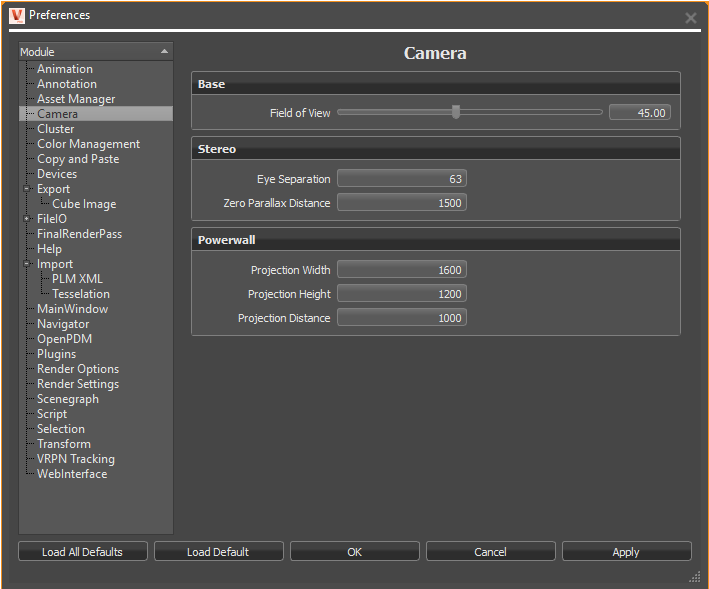Click the Projection Distance field
This screenshot has height=589, width=709.
coord(402,317)
